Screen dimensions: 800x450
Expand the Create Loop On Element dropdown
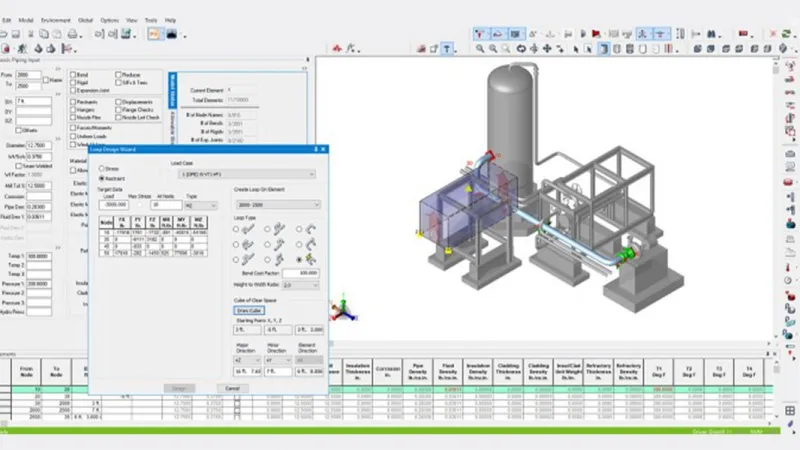tap(278, 205)
